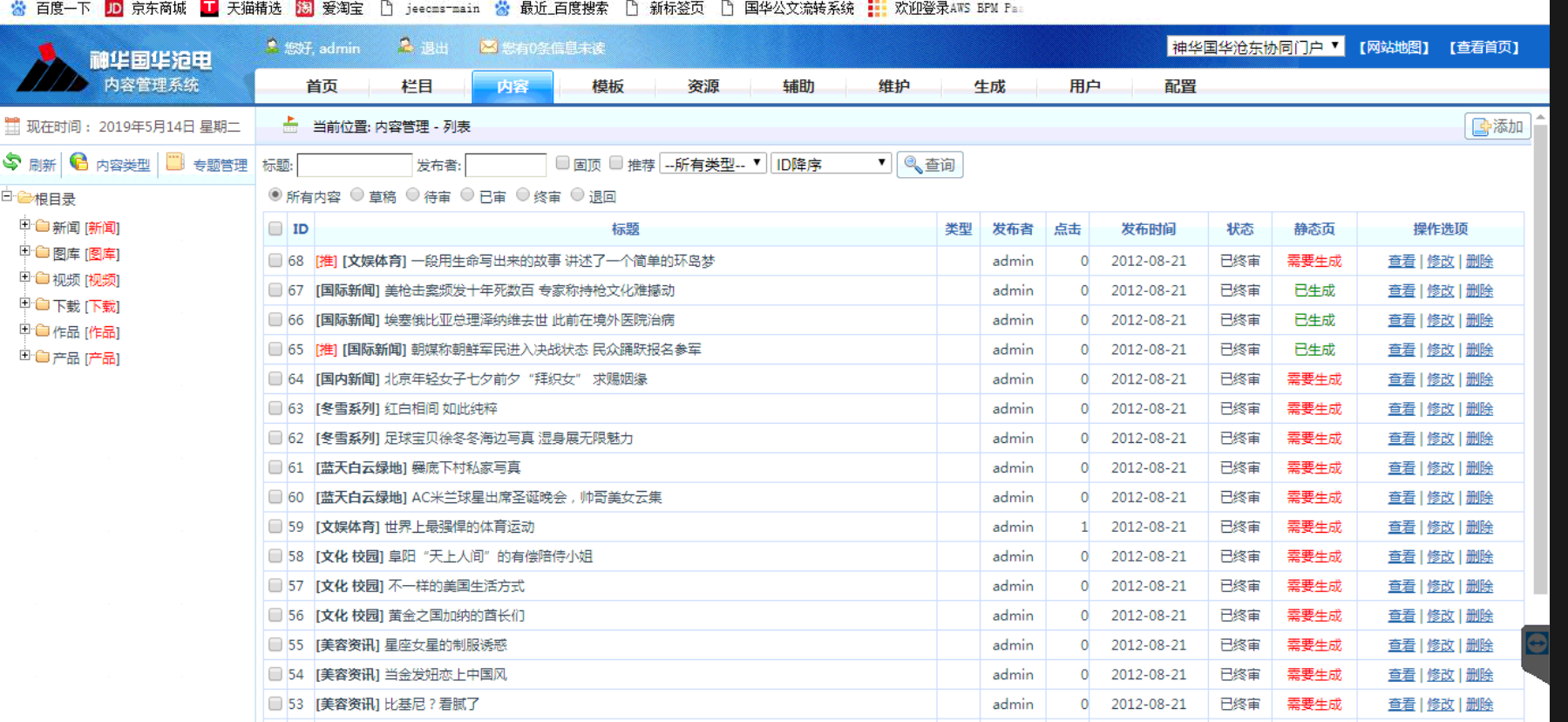Image resolution: width=1568 pixels, height=722 pixels.
Task: Click the 爱淘宝 bookmark icon
Action: point(304,9)
